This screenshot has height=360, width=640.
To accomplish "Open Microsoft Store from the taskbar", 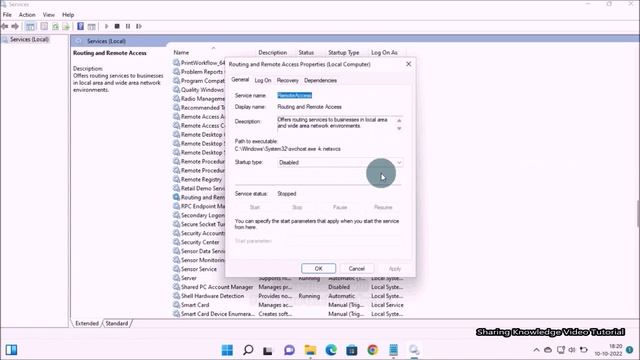I will coord(351,350).
